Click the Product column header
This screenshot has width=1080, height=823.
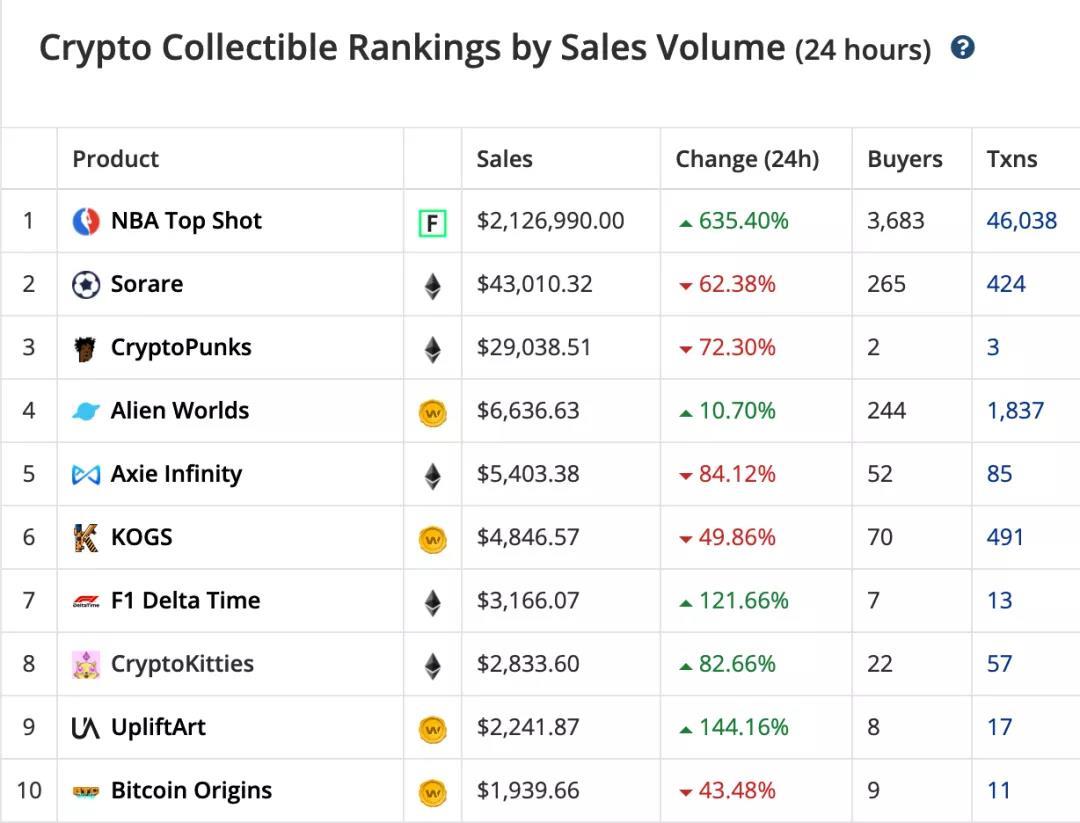[115, 159]
